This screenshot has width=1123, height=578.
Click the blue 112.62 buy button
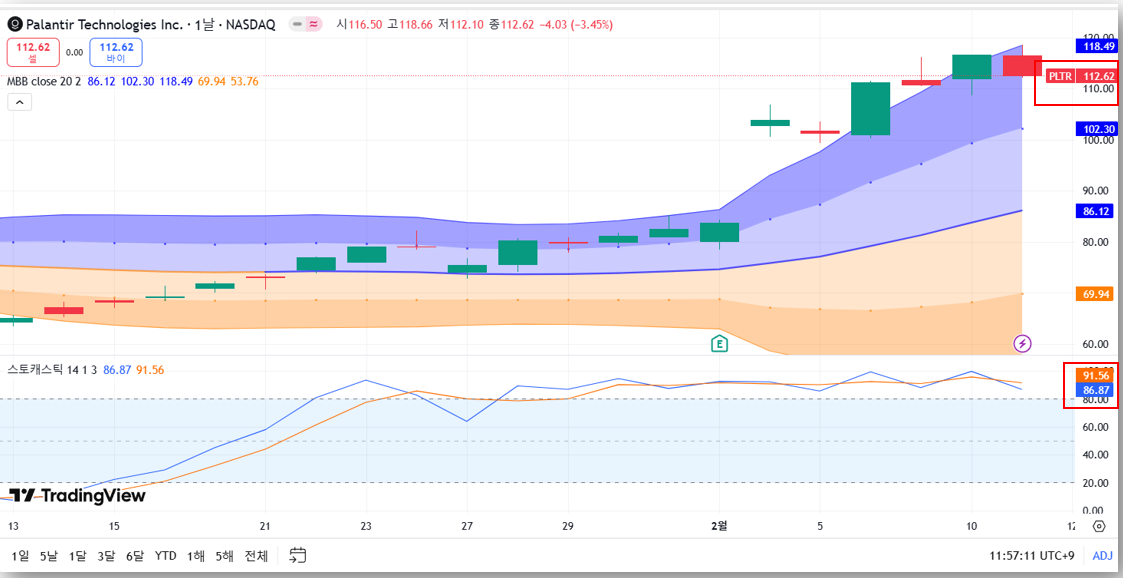coord(116,52)
